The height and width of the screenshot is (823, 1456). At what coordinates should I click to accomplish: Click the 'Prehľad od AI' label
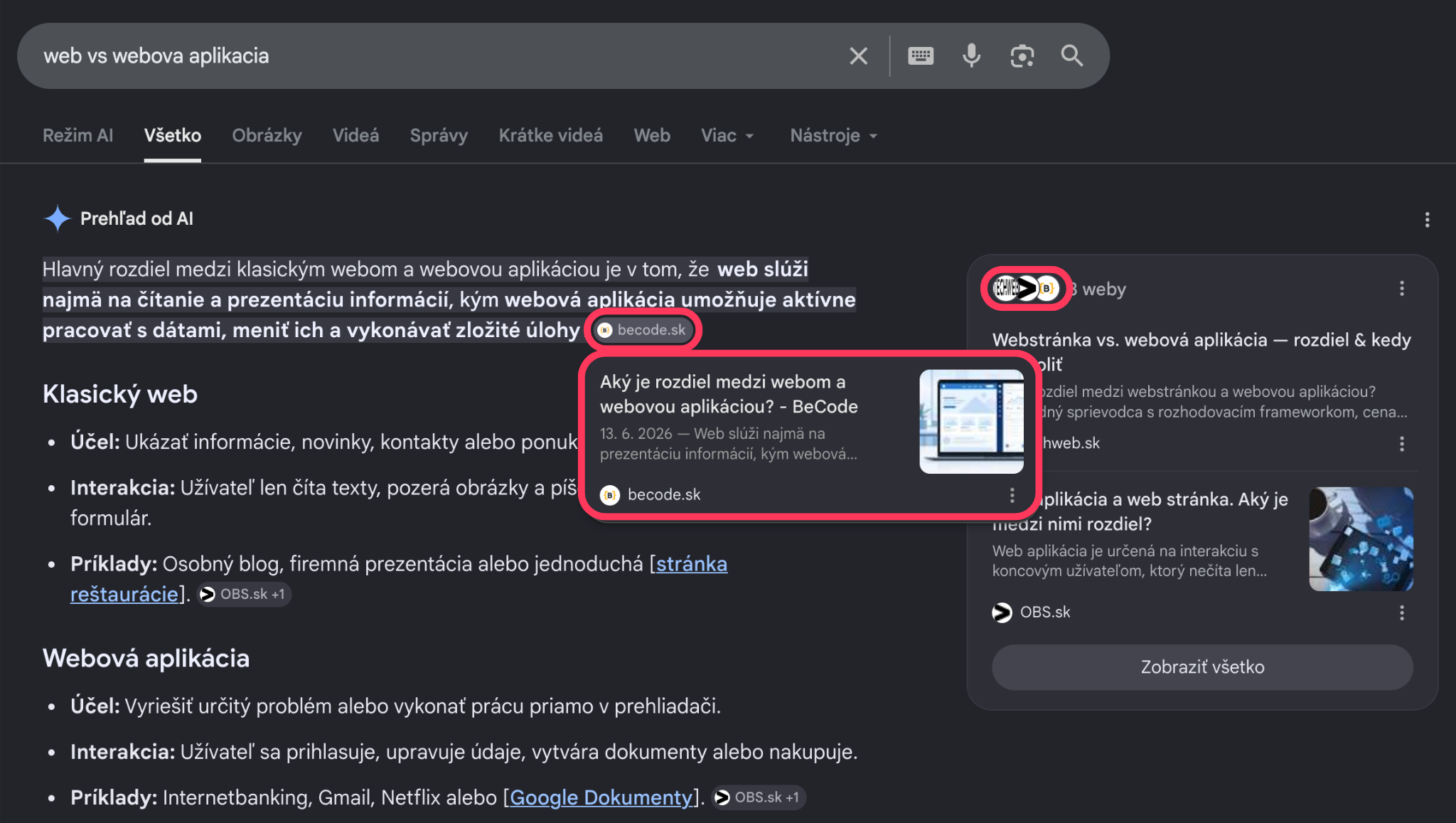[136, 218]
